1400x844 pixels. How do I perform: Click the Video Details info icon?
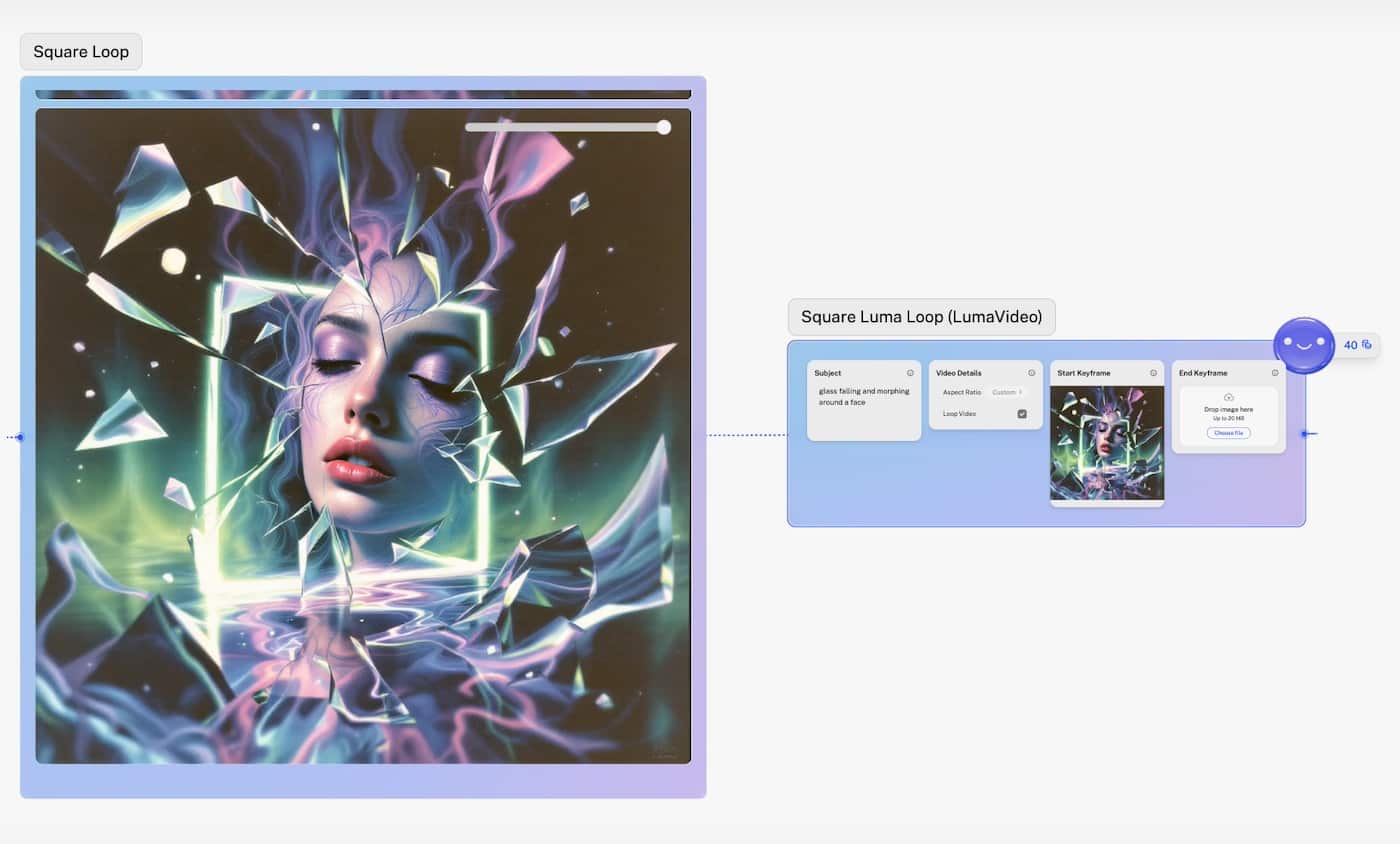coord(1031,372)
